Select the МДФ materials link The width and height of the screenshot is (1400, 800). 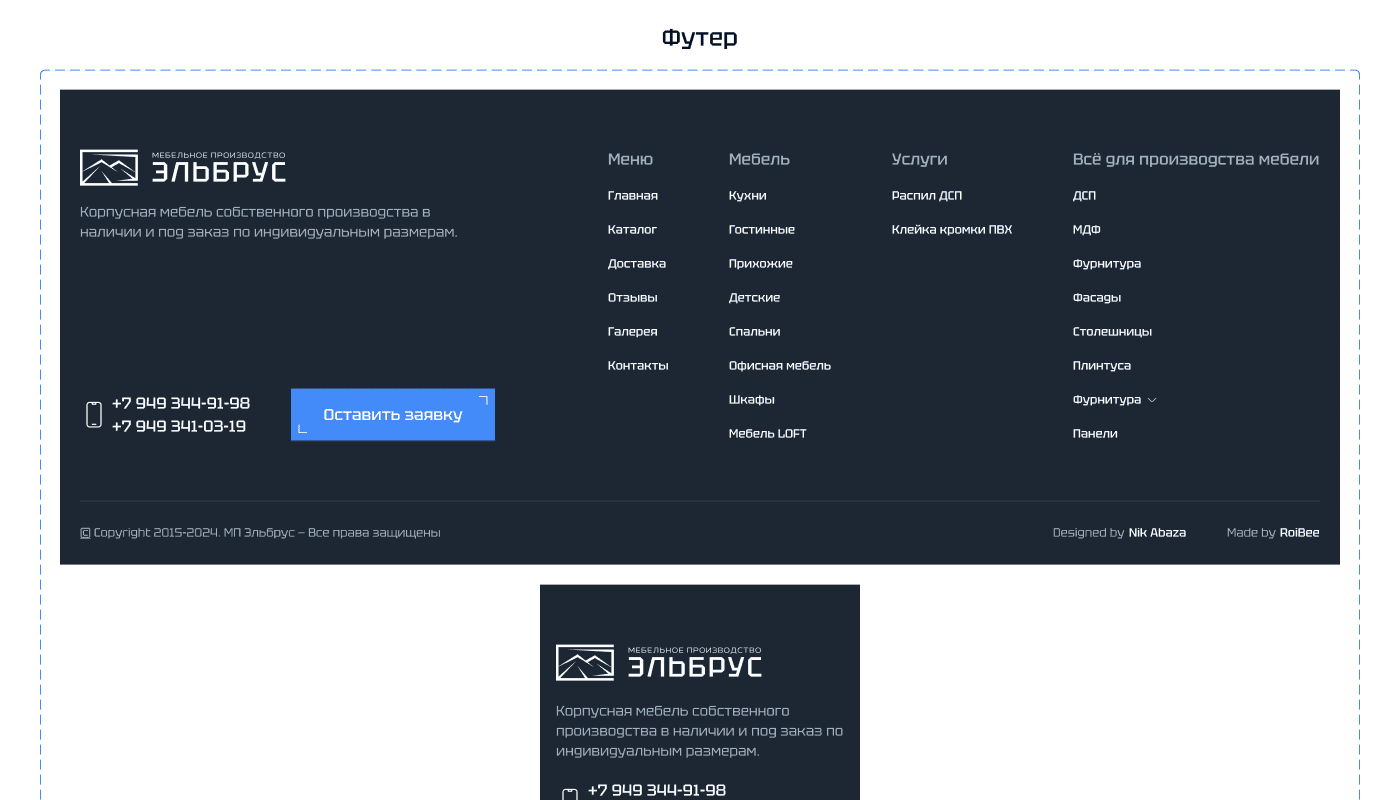[1087, 230]
